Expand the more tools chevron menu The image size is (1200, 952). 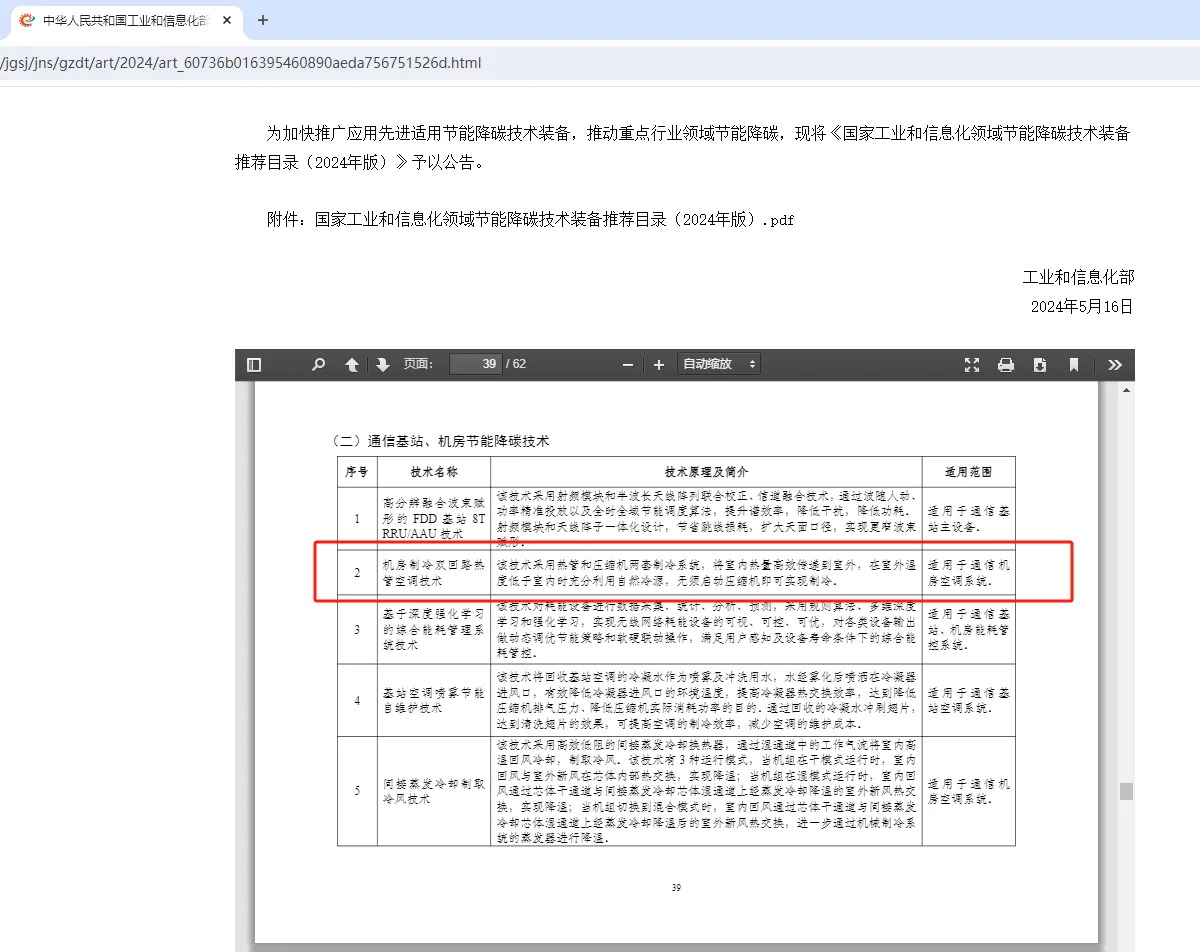pos(1114,364)
